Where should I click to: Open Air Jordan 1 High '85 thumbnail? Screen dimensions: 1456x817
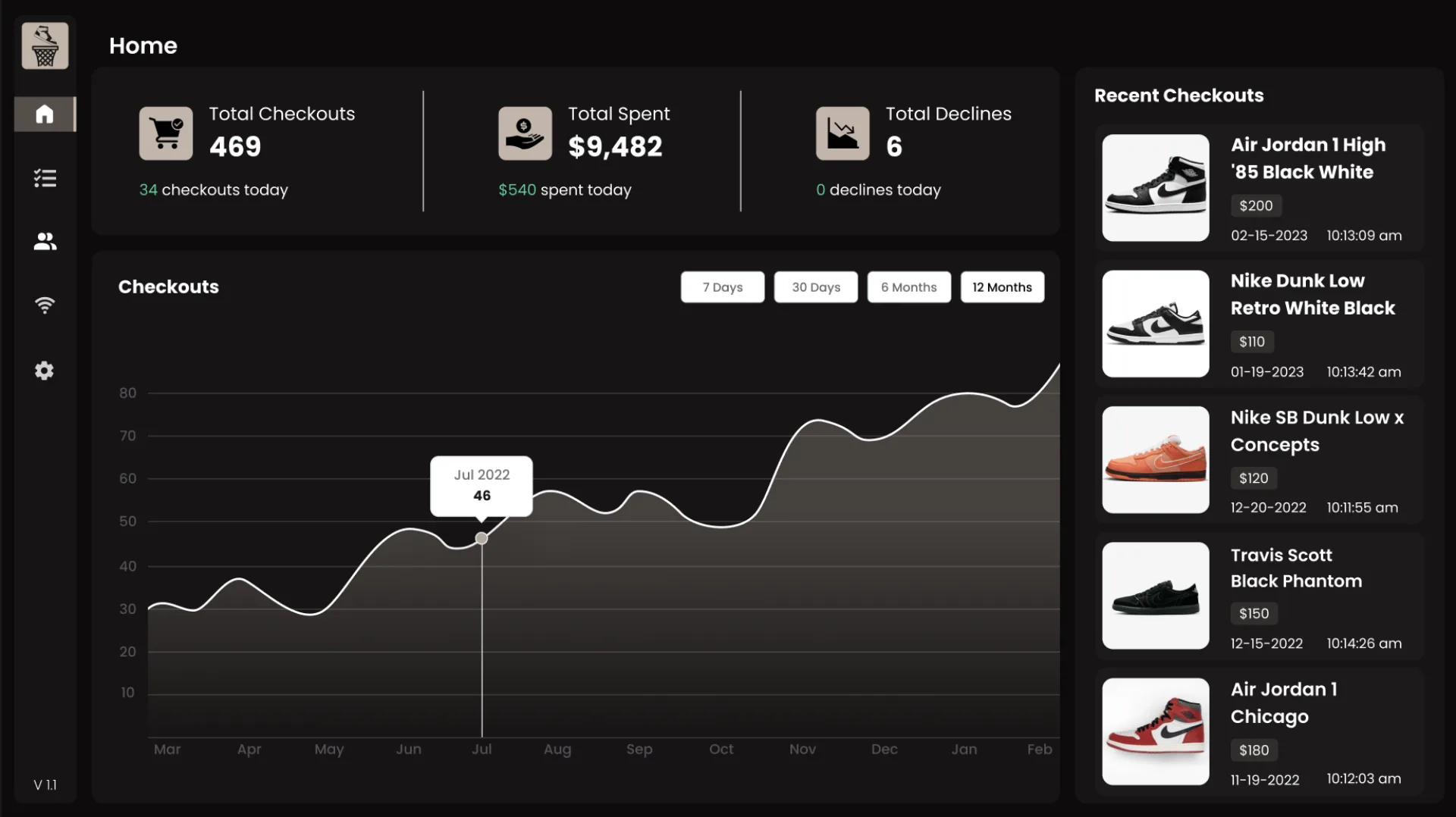tap(1156, 188)
